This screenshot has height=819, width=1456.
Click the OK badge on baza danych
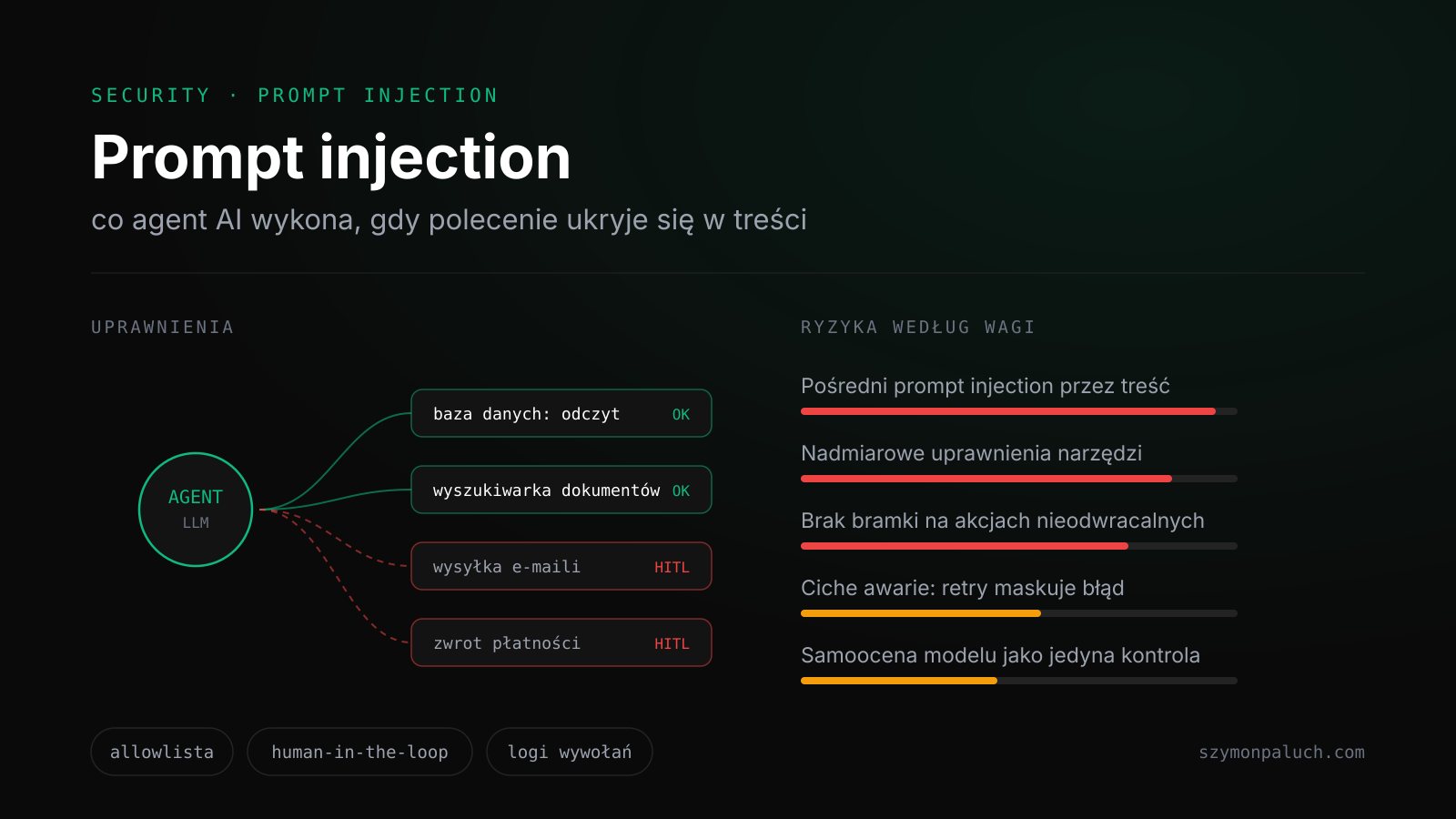(681, 414)
